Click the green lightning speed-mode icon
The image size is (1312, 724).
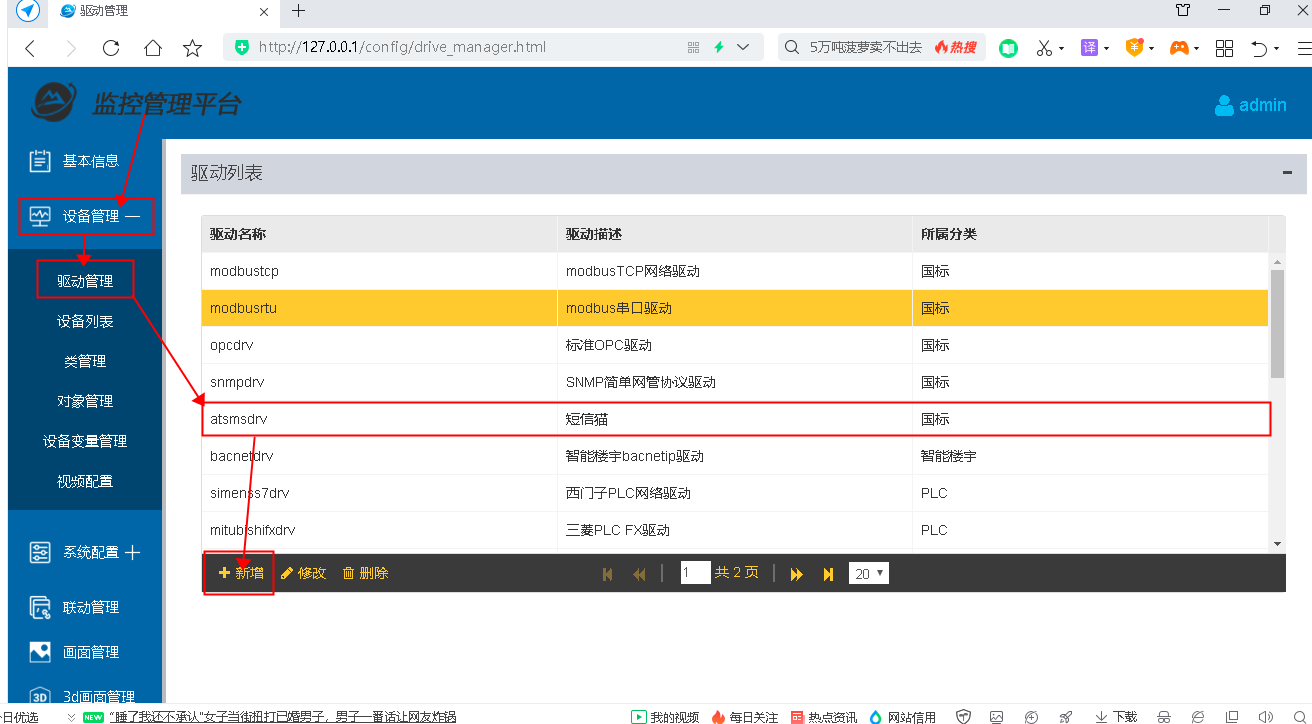(718, 47)
